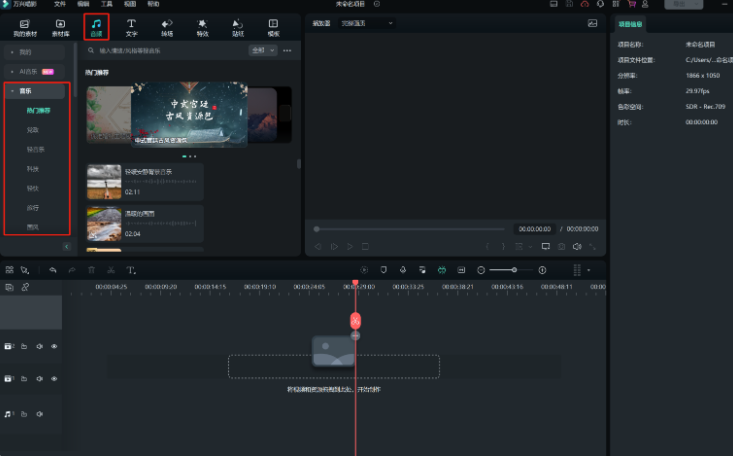Viewport: 733px width, 456px height.
Task: Open the 贴纸 (Stickers) panel icon
Action: click(x=237, y=26)
